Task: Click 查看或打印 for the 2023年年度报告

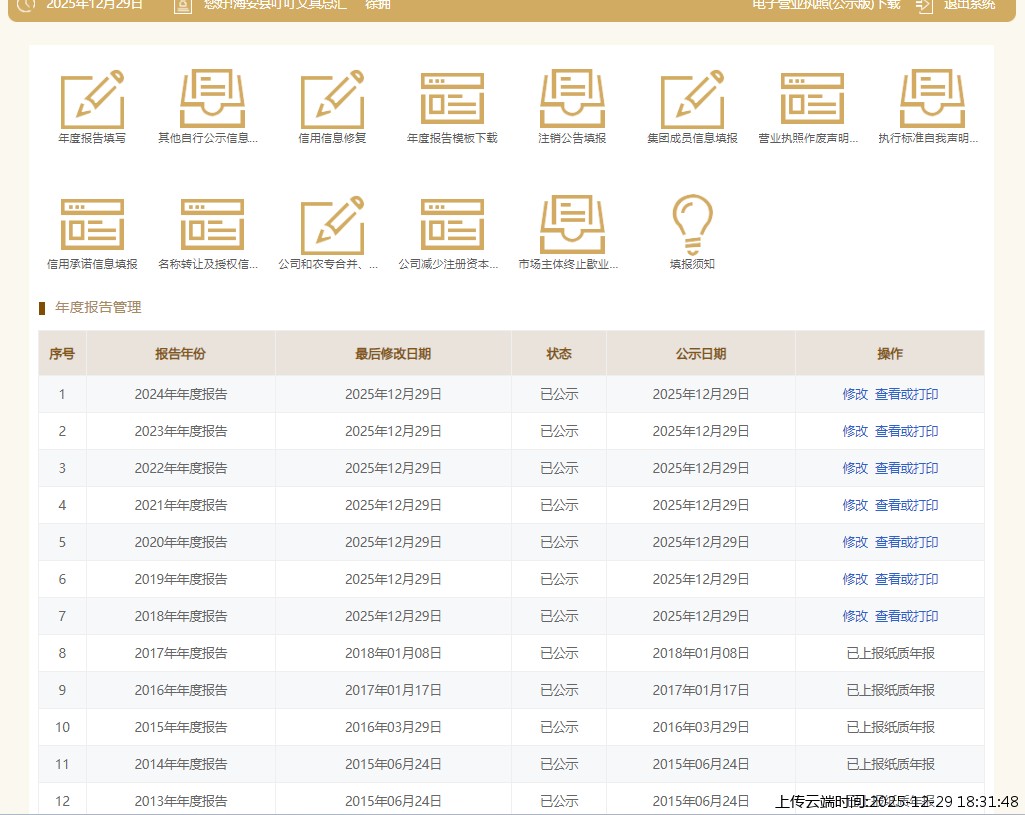Action: tap(906, 431)
